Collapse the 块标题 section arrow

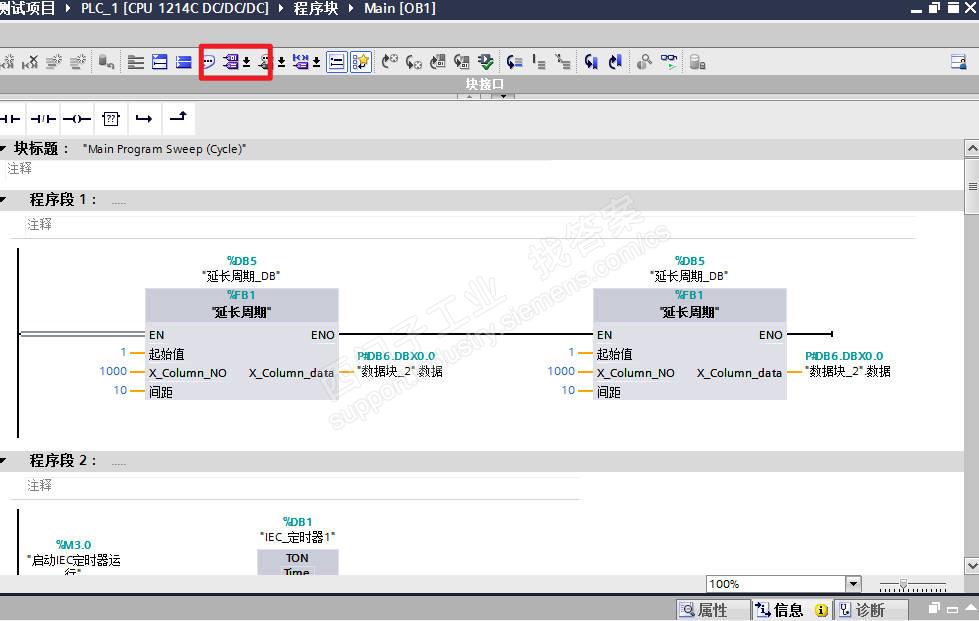coord(3,149)
